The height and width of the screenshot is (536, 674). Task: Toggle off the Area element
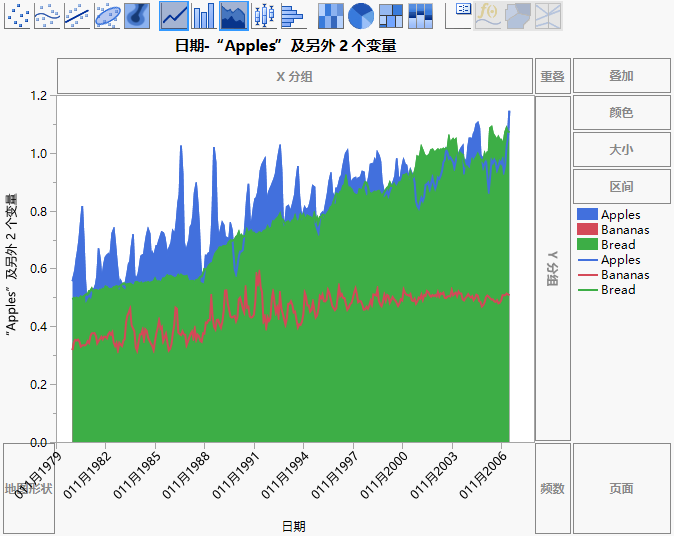point(234,14)
